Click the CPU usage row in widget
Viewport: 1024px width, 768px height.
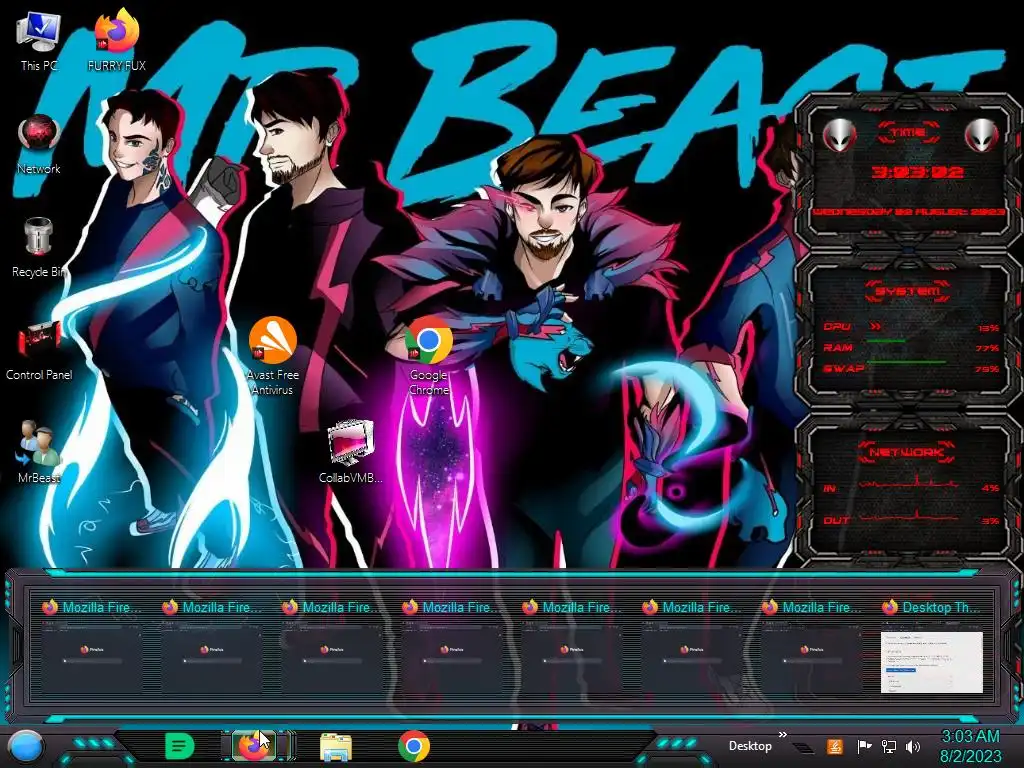click(x=911, y=327)
